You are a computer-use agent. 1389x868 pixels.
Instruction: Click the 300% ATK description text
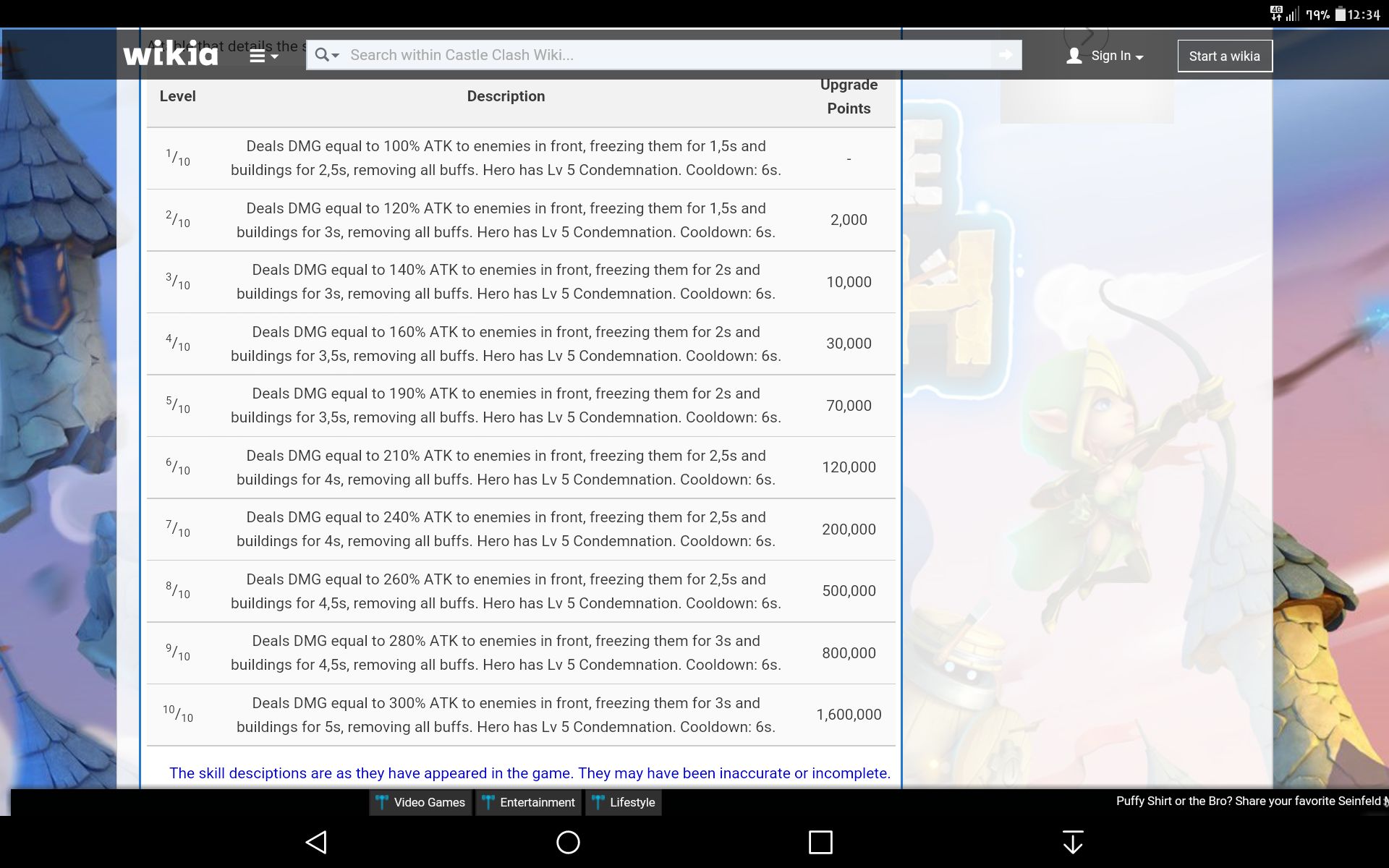coord(506,715)
